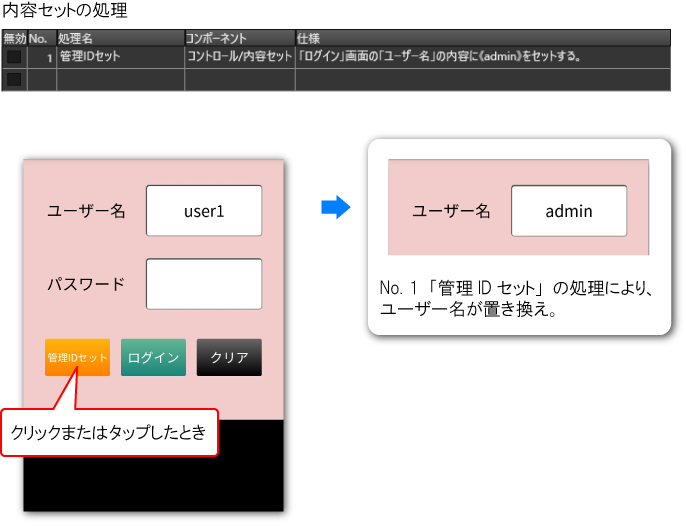
Task: Select the row number 1 cell
Action: point(42,57)
